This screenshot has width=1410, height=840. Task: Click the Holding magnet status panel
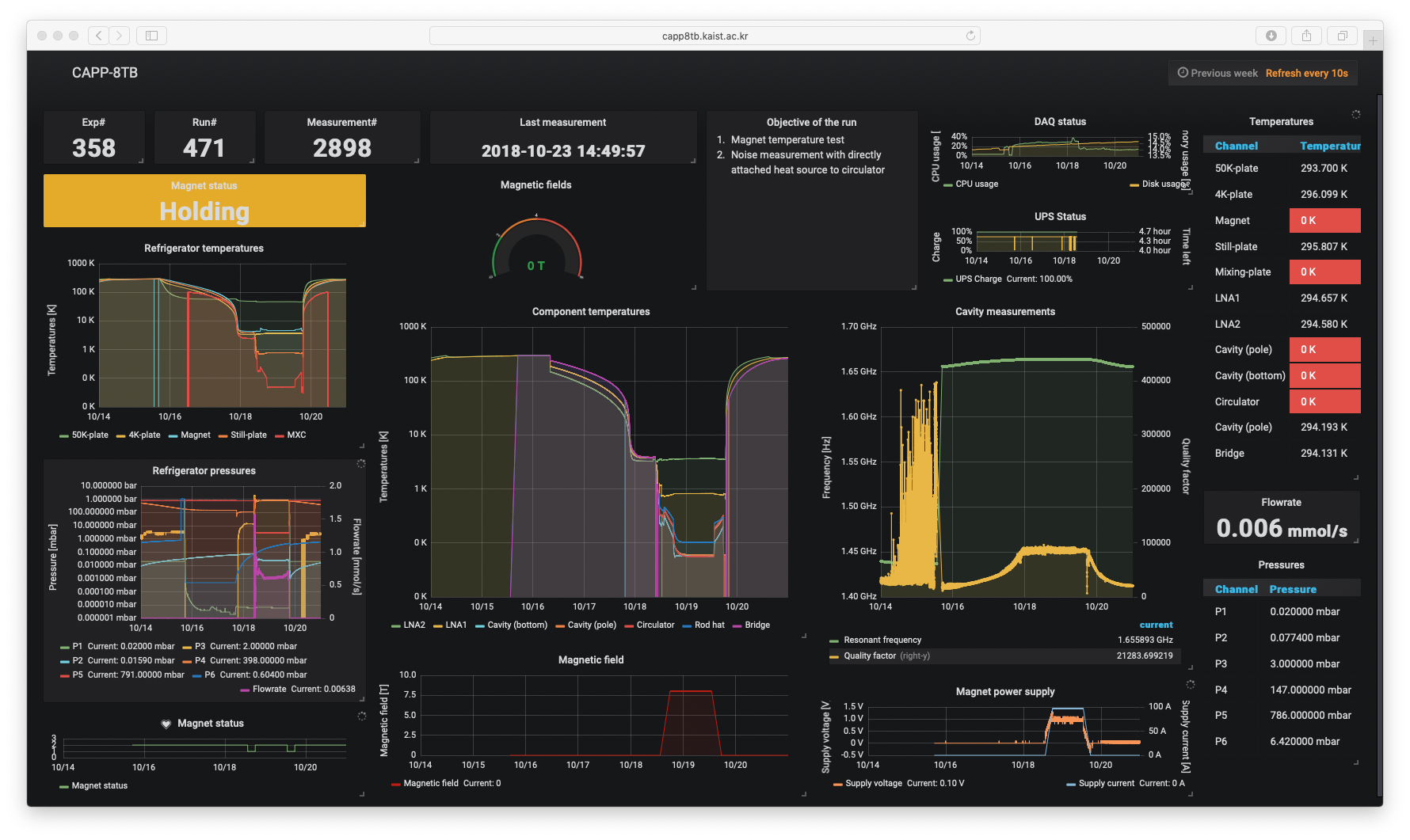(x=204, y=201)
